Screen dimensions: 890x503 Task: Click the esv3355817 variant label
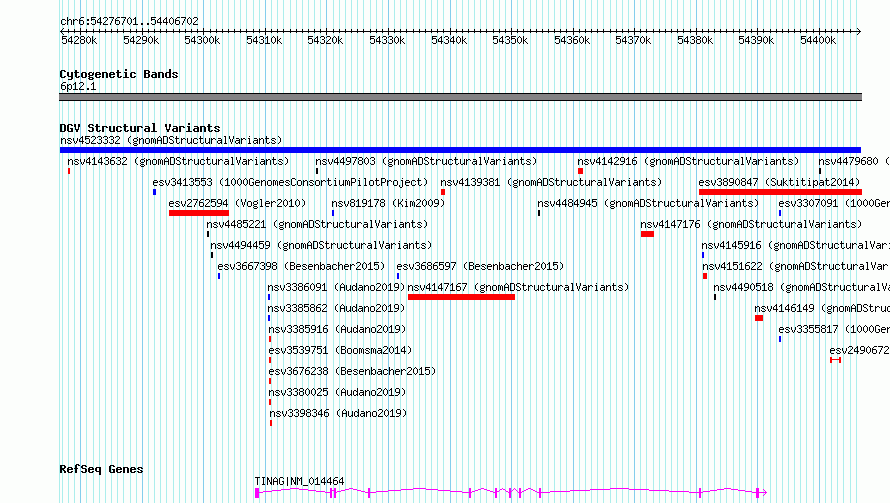point(834,329)
